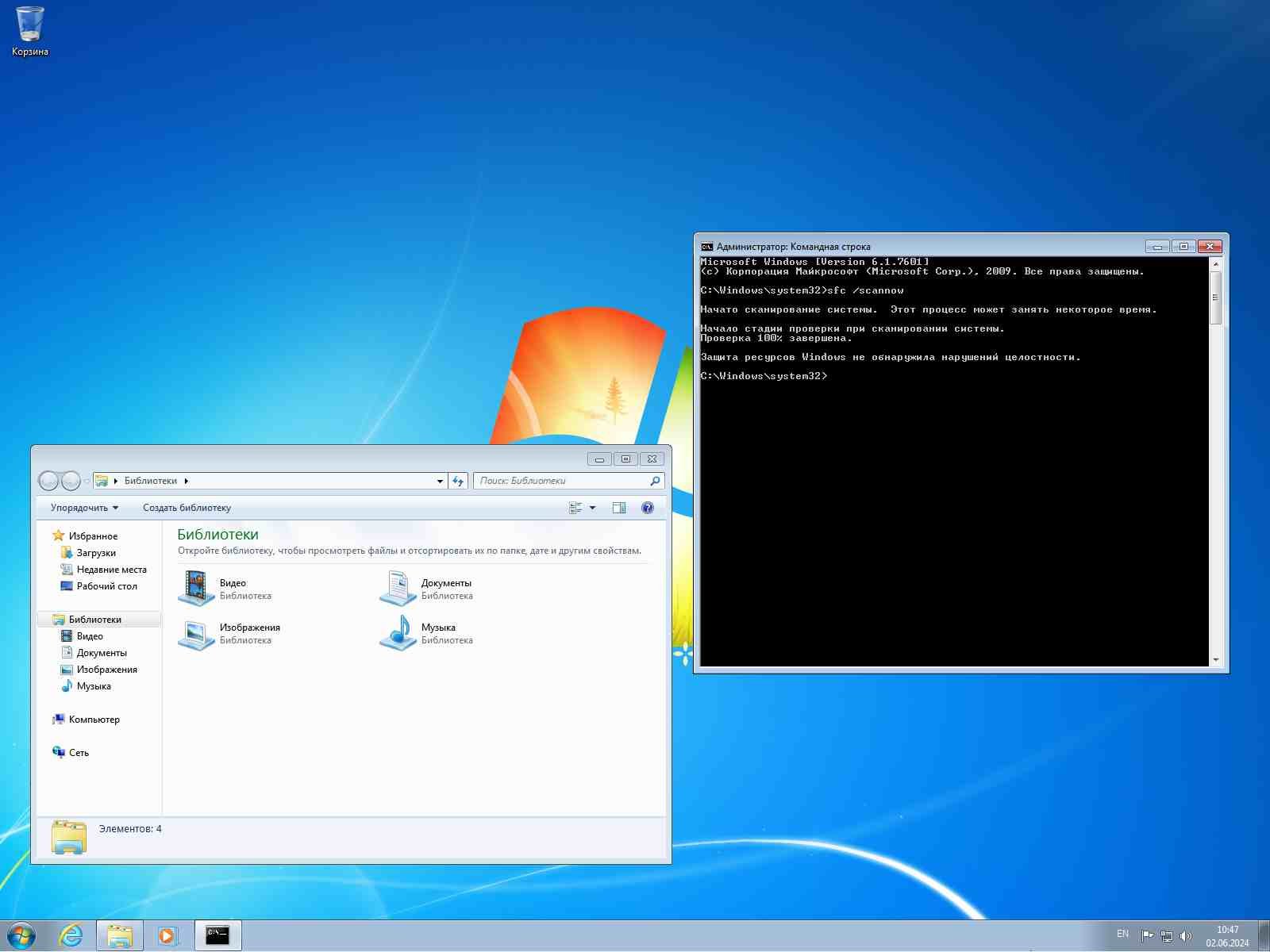Click Command Prompt taskbar button
1270x952 pixels.
[217, 936]
